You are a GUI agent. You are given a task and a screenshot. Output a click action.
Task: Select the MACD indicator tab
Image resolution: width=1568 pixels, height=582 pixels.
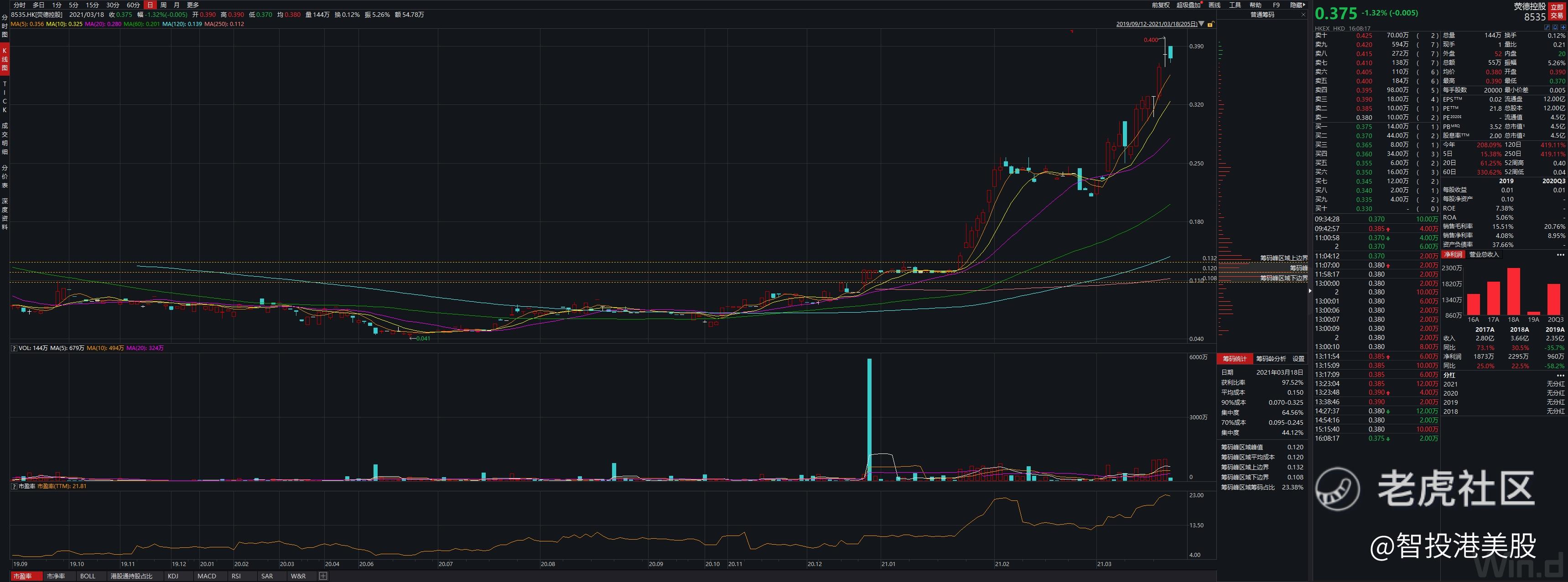tap(206, 576)
